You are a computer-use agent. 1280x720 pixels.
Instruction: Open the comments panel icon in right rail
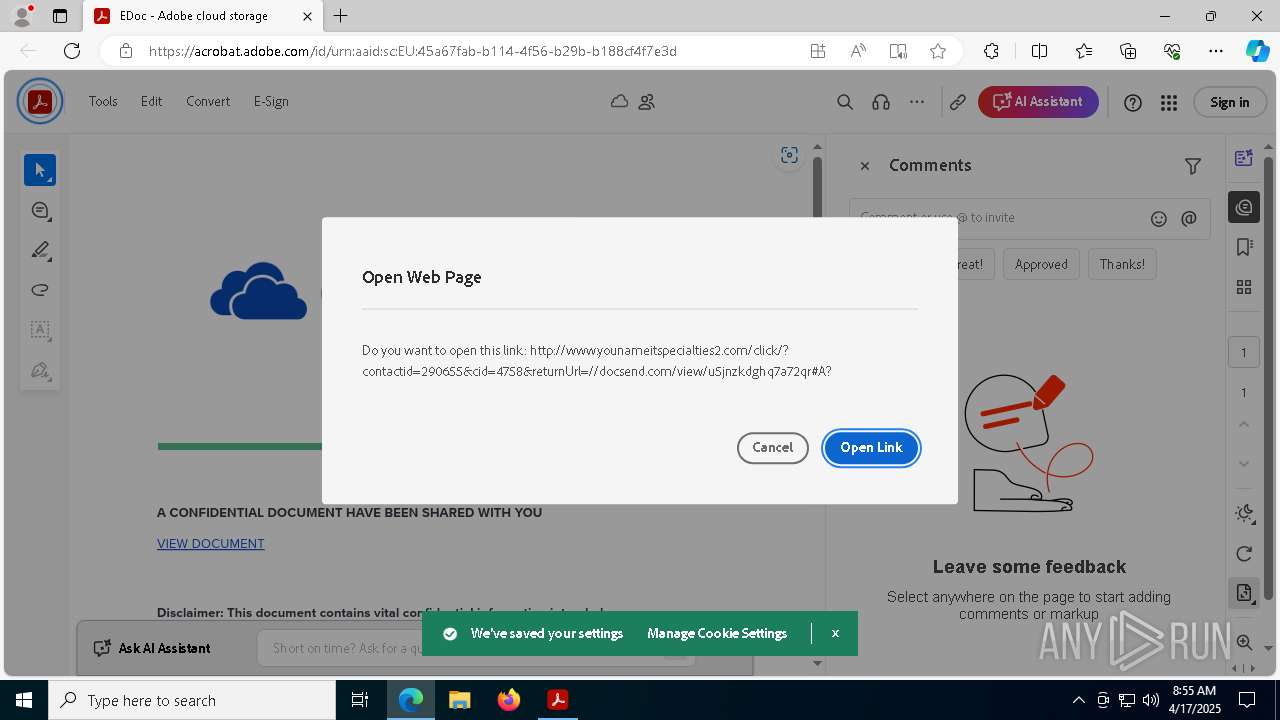point(1244,207)
